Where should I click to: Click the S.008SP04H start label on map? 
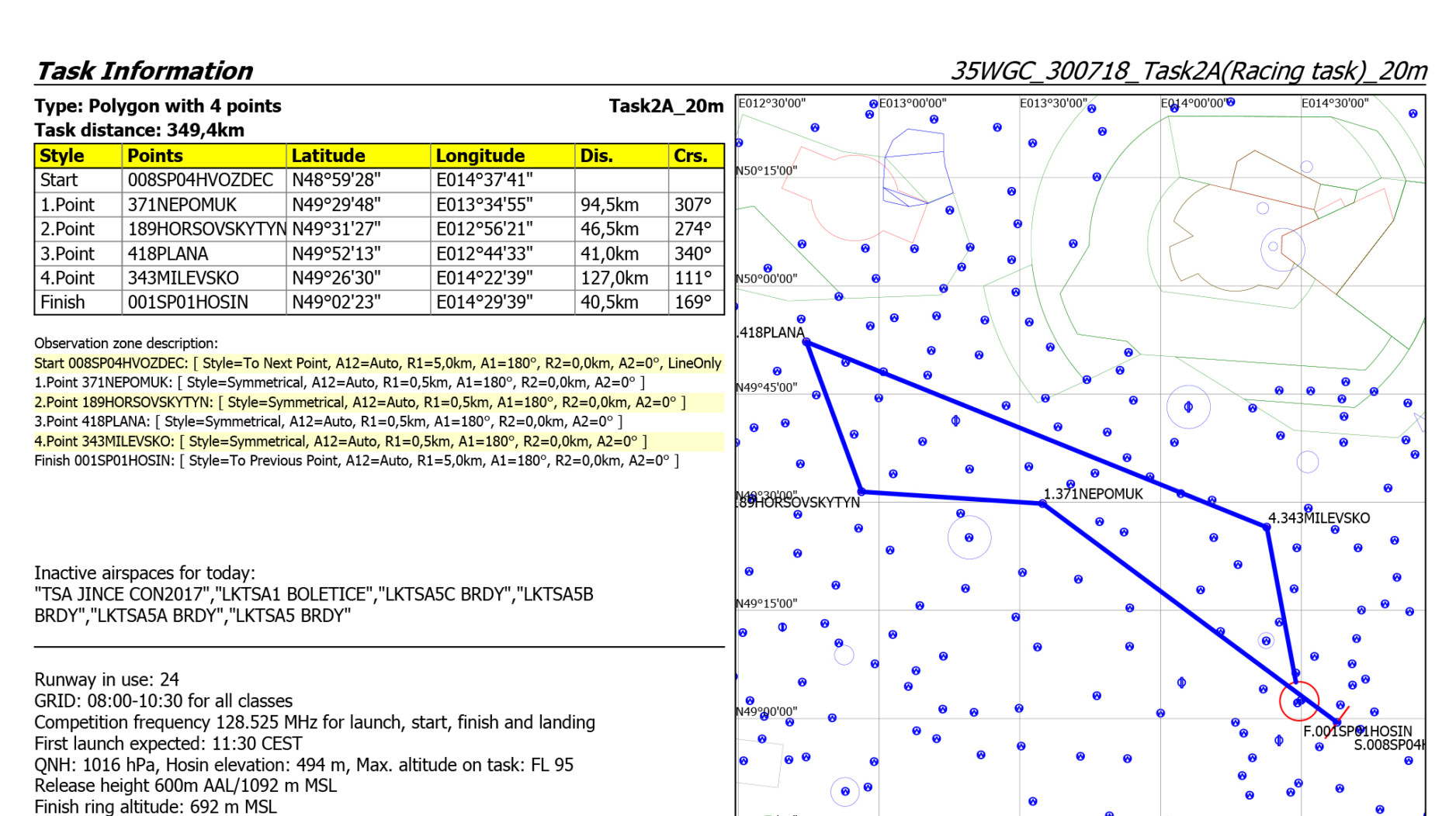pos(1388,745)
